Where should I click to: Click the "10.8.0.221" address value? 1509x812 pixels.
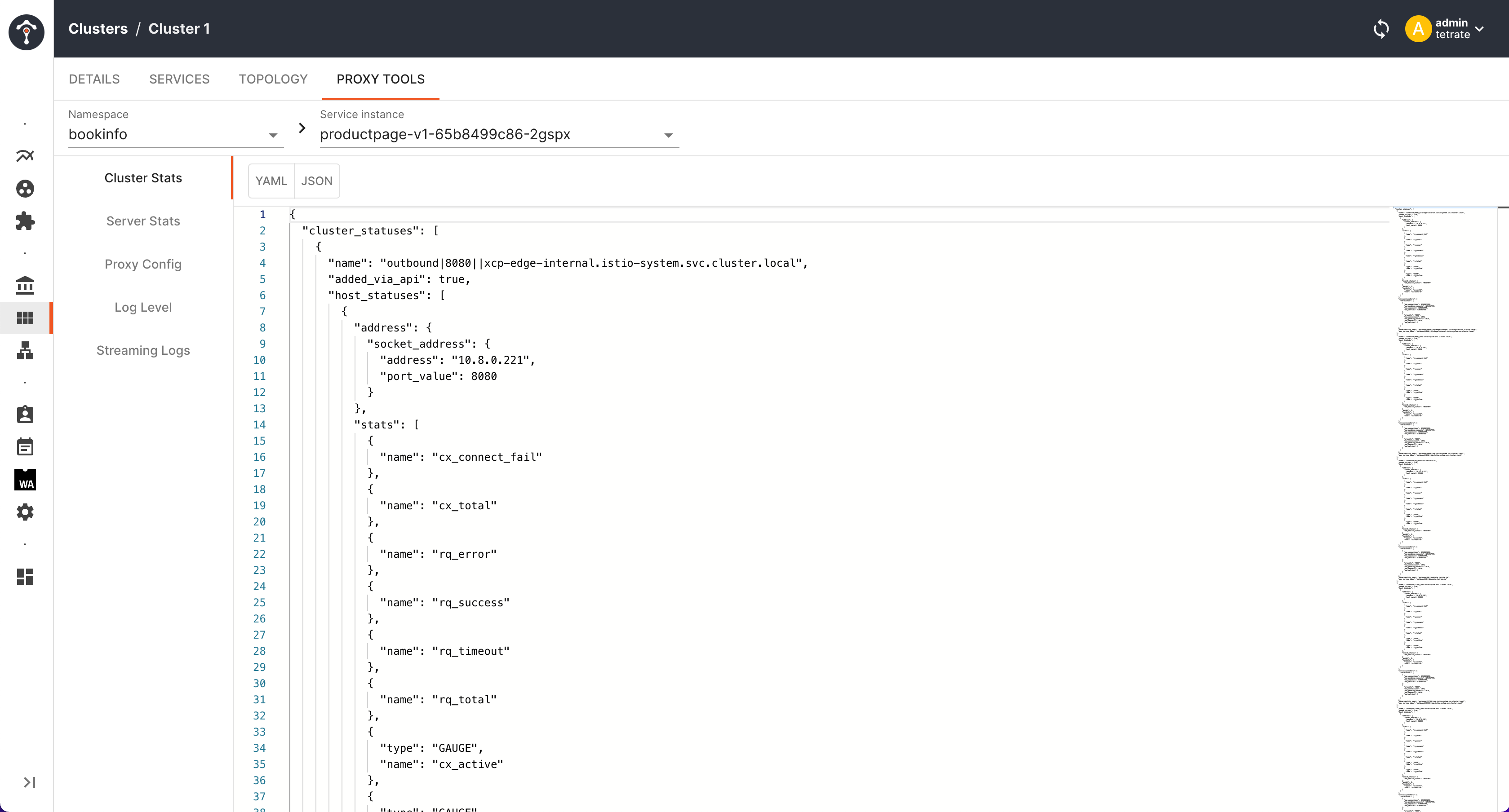tap(490, 360)
